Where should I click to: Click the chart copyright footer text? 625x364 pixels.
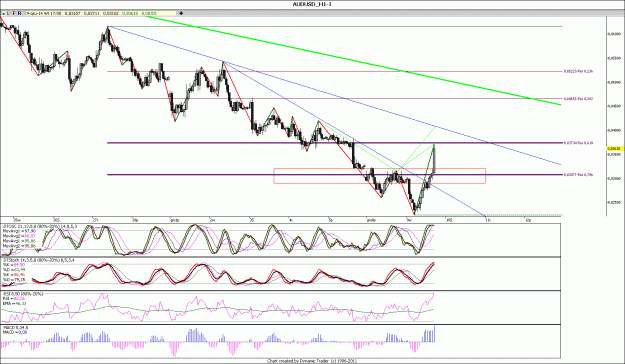(312, 361)
